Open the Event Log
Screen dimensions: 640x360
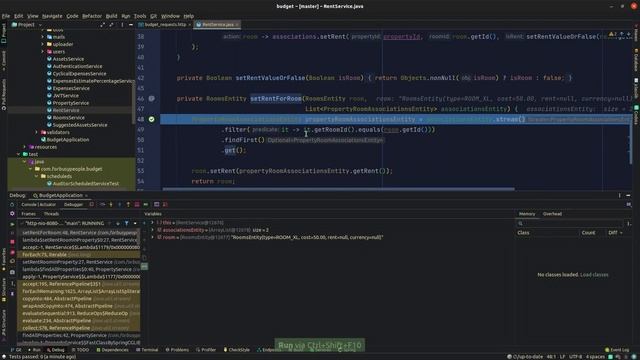pyautogui.click(x=617, y=350)
